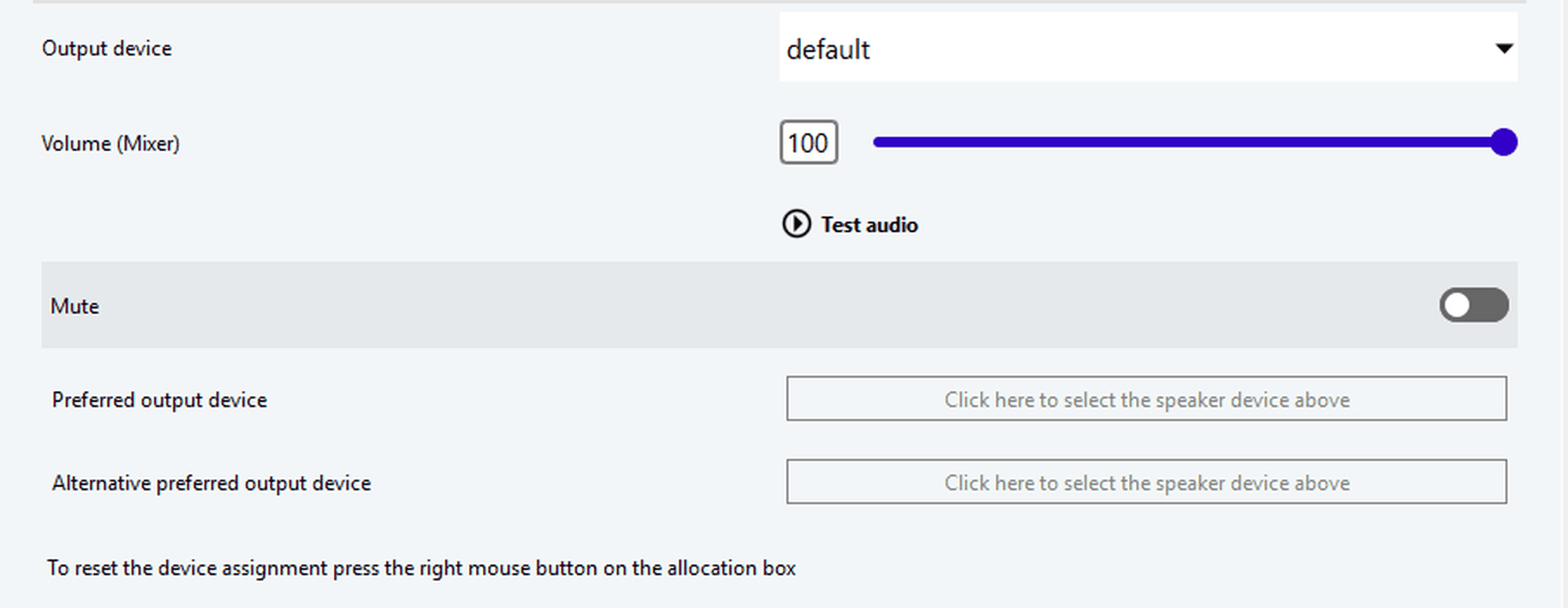The image size is (1568, 608).
Task: Focus the volume value box showing 100
Action: click(x=808, y=143)
